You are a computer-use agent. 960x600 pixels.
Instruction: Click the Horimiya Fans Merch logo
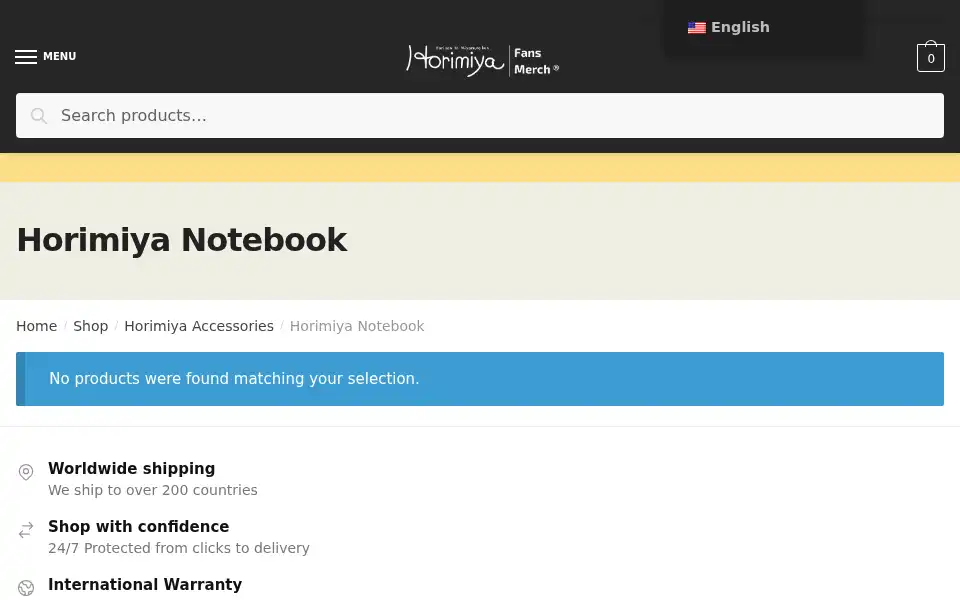(x=482, y=60)
